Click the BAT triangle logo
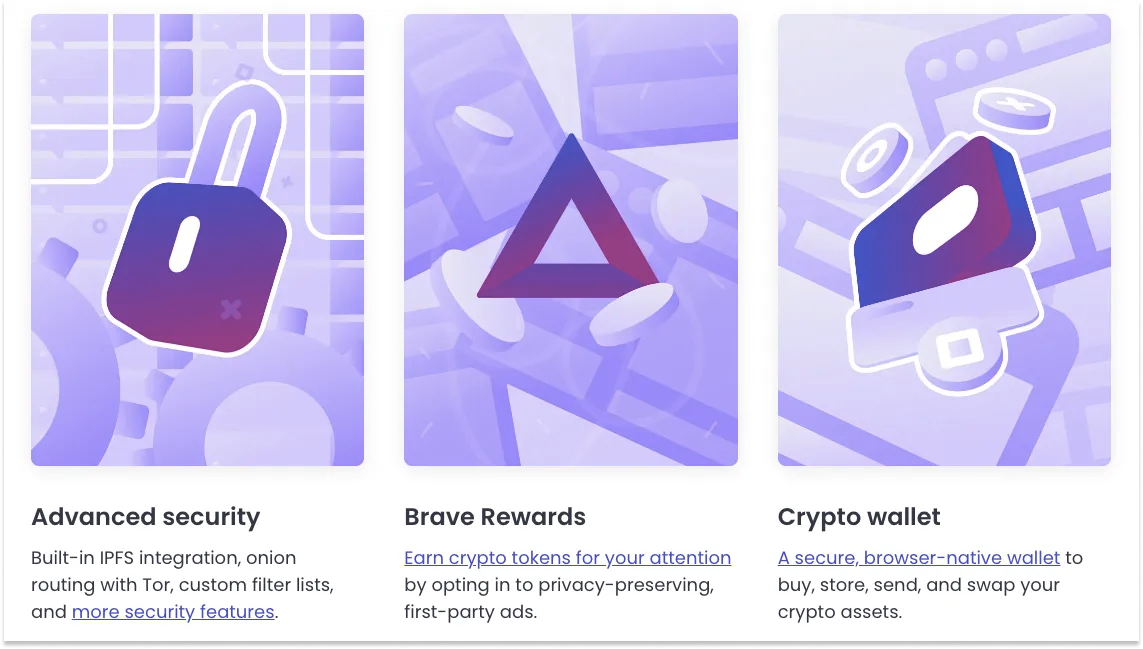1143x649 pixels. pos(567,228)
